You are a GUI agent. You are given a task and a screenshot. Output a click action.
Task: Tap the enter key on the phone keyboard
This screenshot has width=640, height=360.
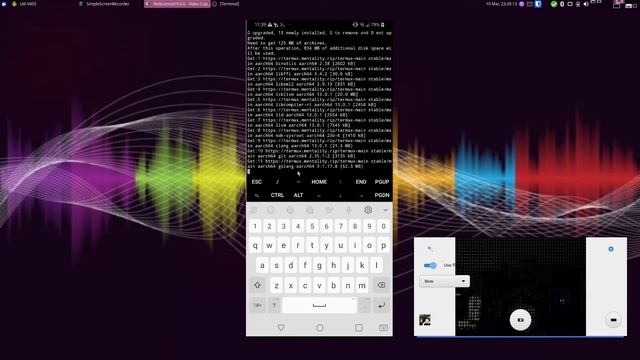coord(381,305)
